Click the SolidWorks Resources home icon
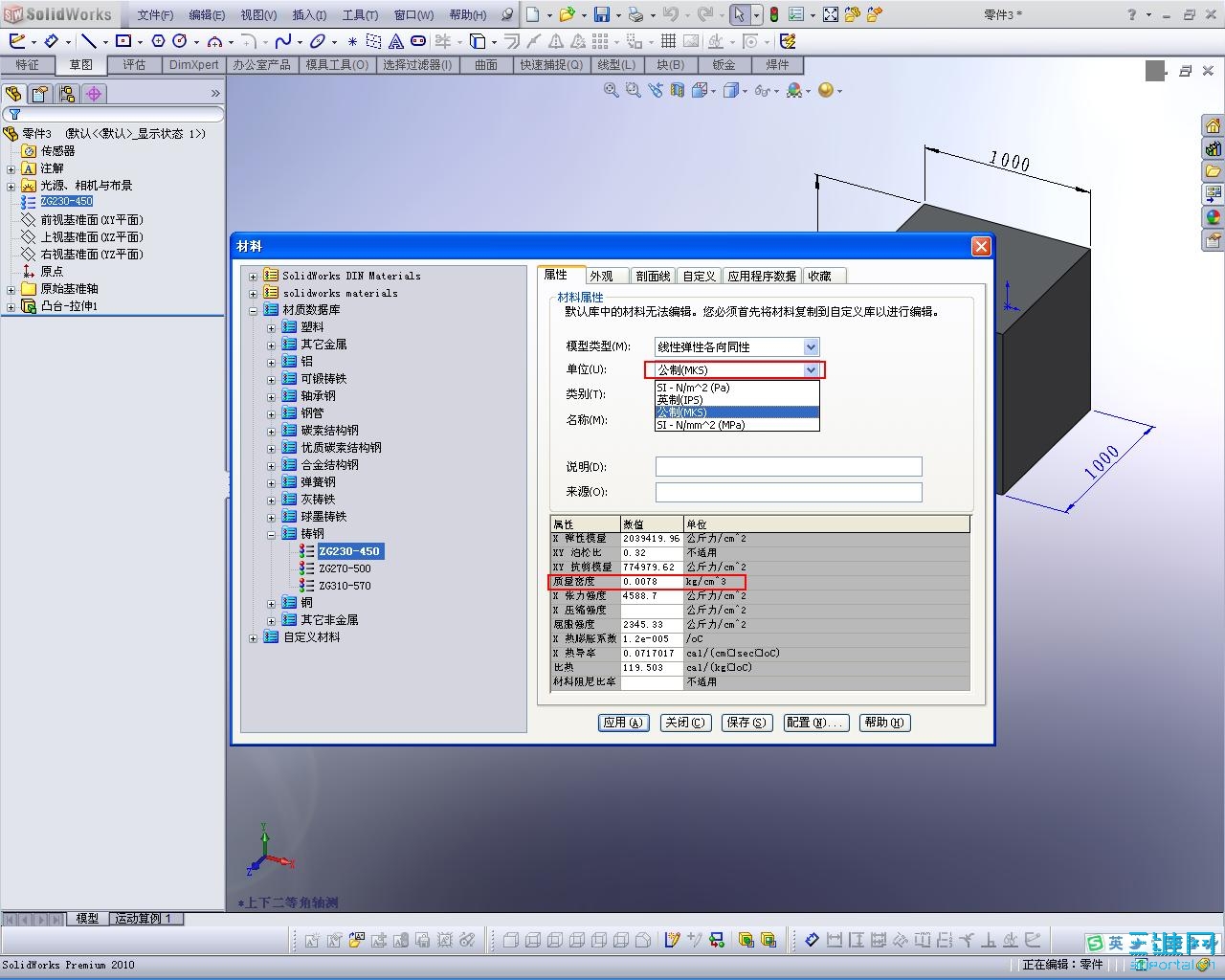The image size is (1225, 980). pos(1213,126)
